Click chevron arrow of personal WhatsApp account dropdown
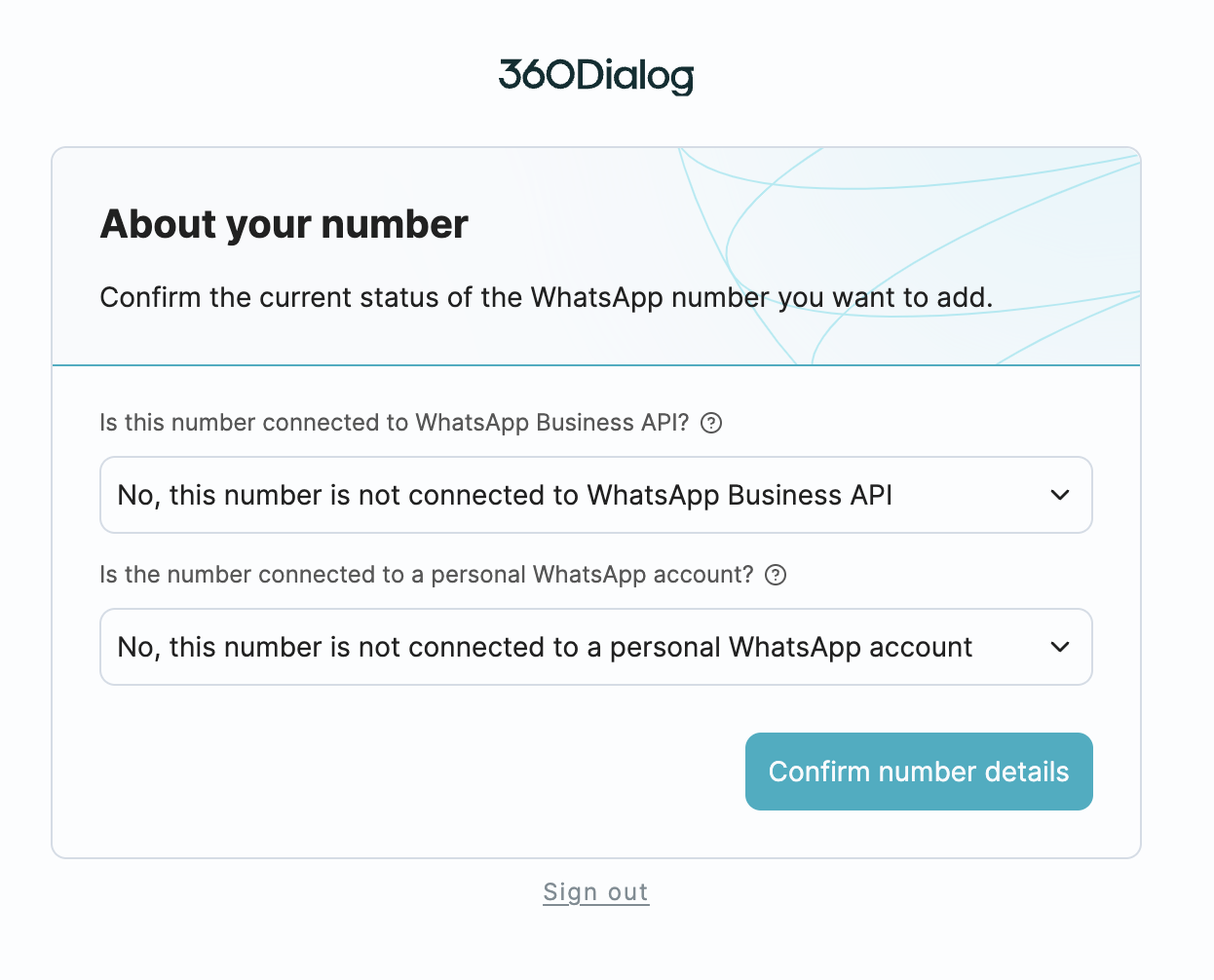This screenshot has width=1214, height=980. pos(1060,647)
